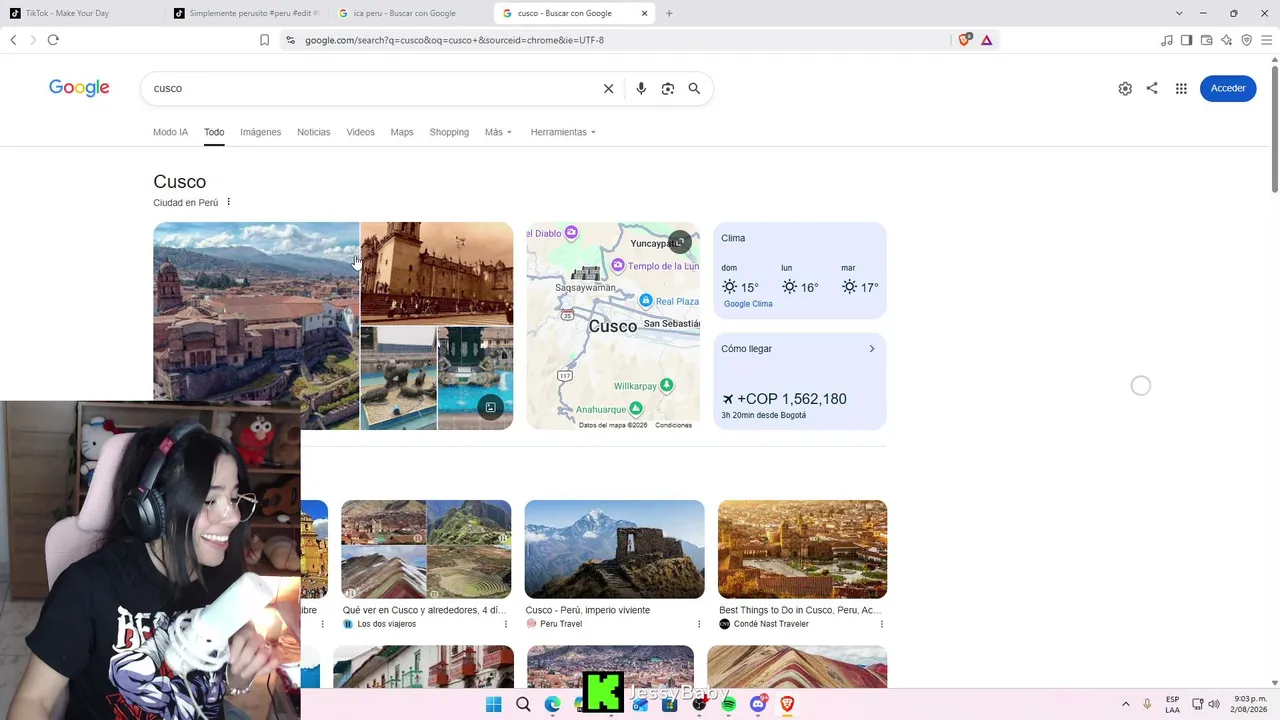Image resolution: width=1280 pixels, height=720 pixels.
Task: Expand the Cusco map view
Action: tap(679, 242)
